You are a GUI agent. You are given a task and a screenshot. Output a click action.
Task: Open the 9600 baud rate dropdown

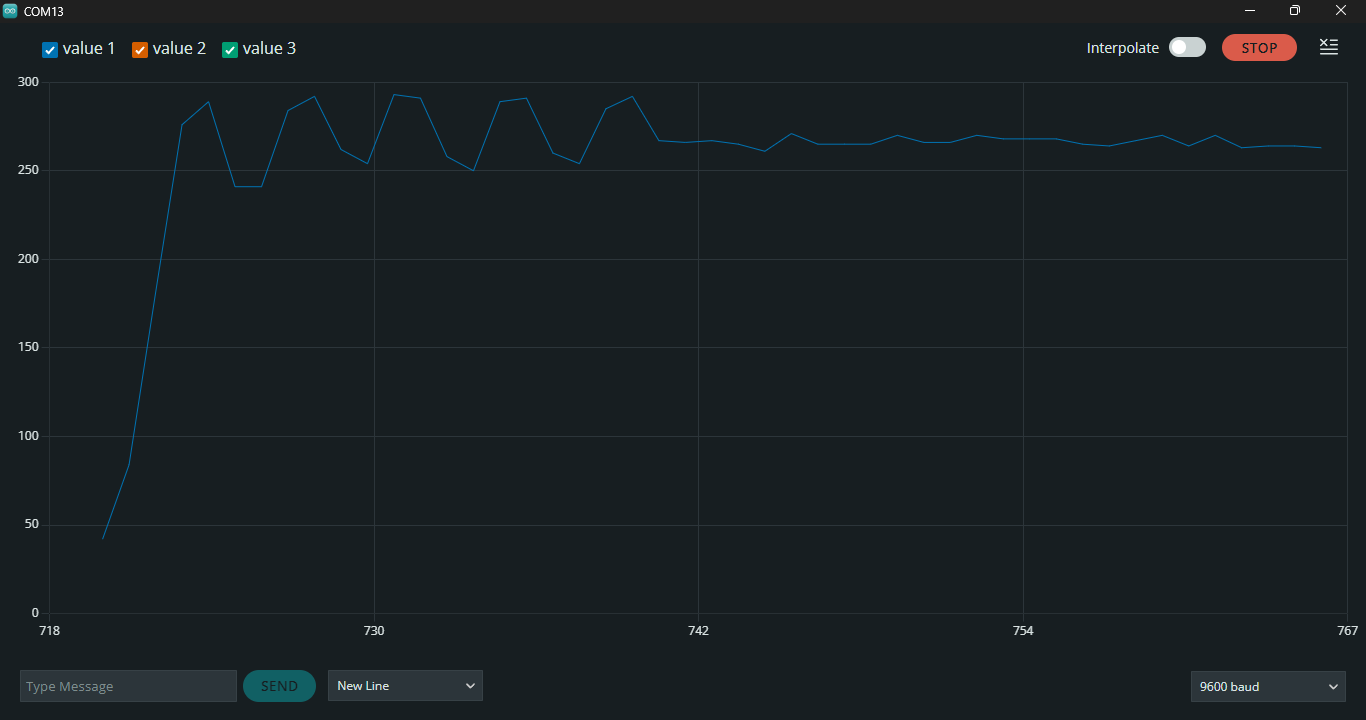click(1268, 686)
